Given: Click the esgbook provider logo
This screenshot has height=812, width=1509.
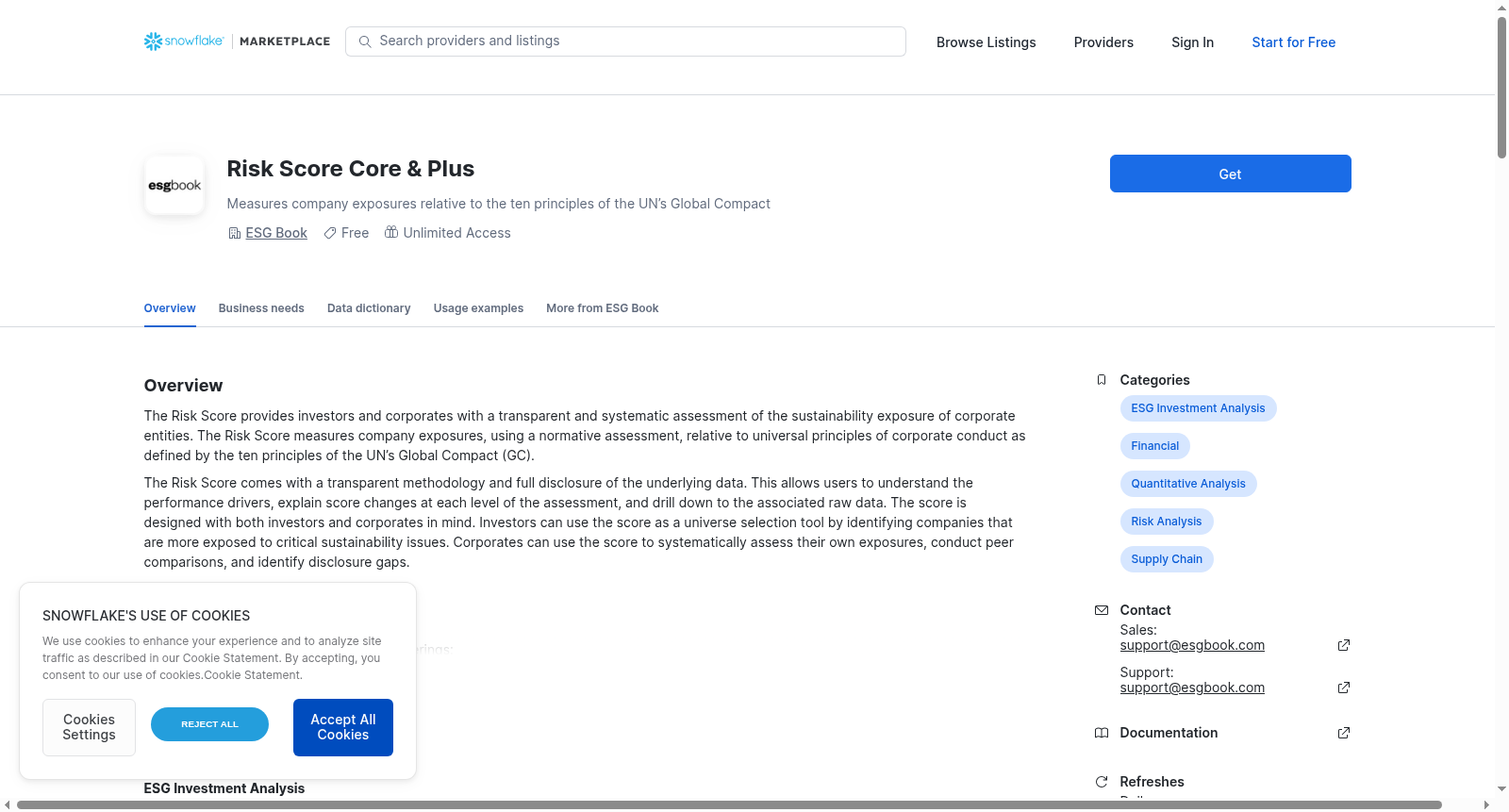Looking at the screenshot, I should 174,185.
